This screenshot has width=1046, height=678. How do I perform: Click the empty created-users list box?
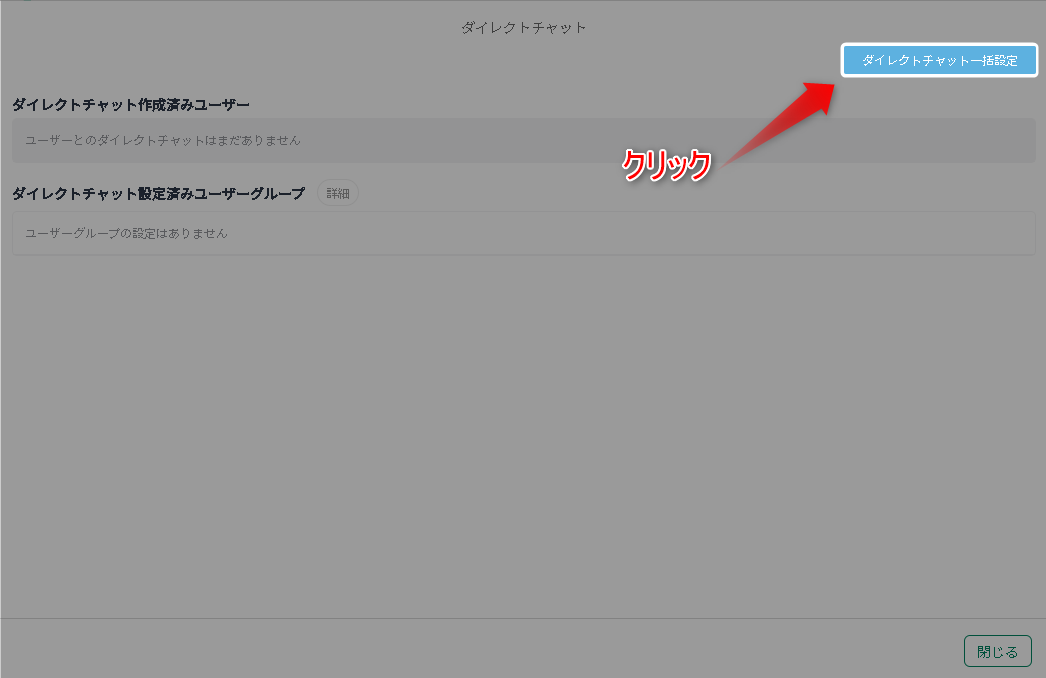click(524, 141)
